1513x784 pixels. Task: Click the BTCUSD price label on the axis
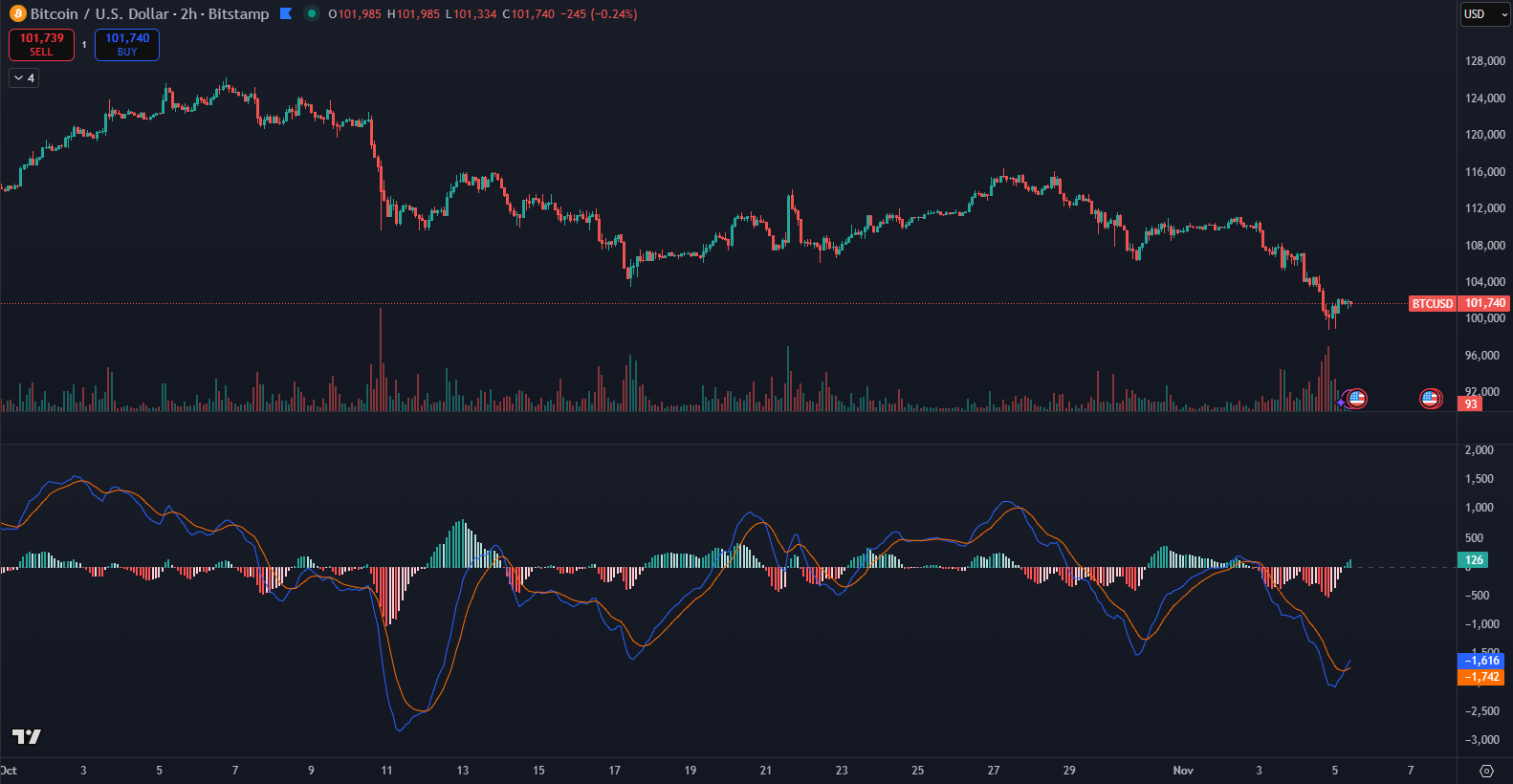click(x=1432, y=304)
